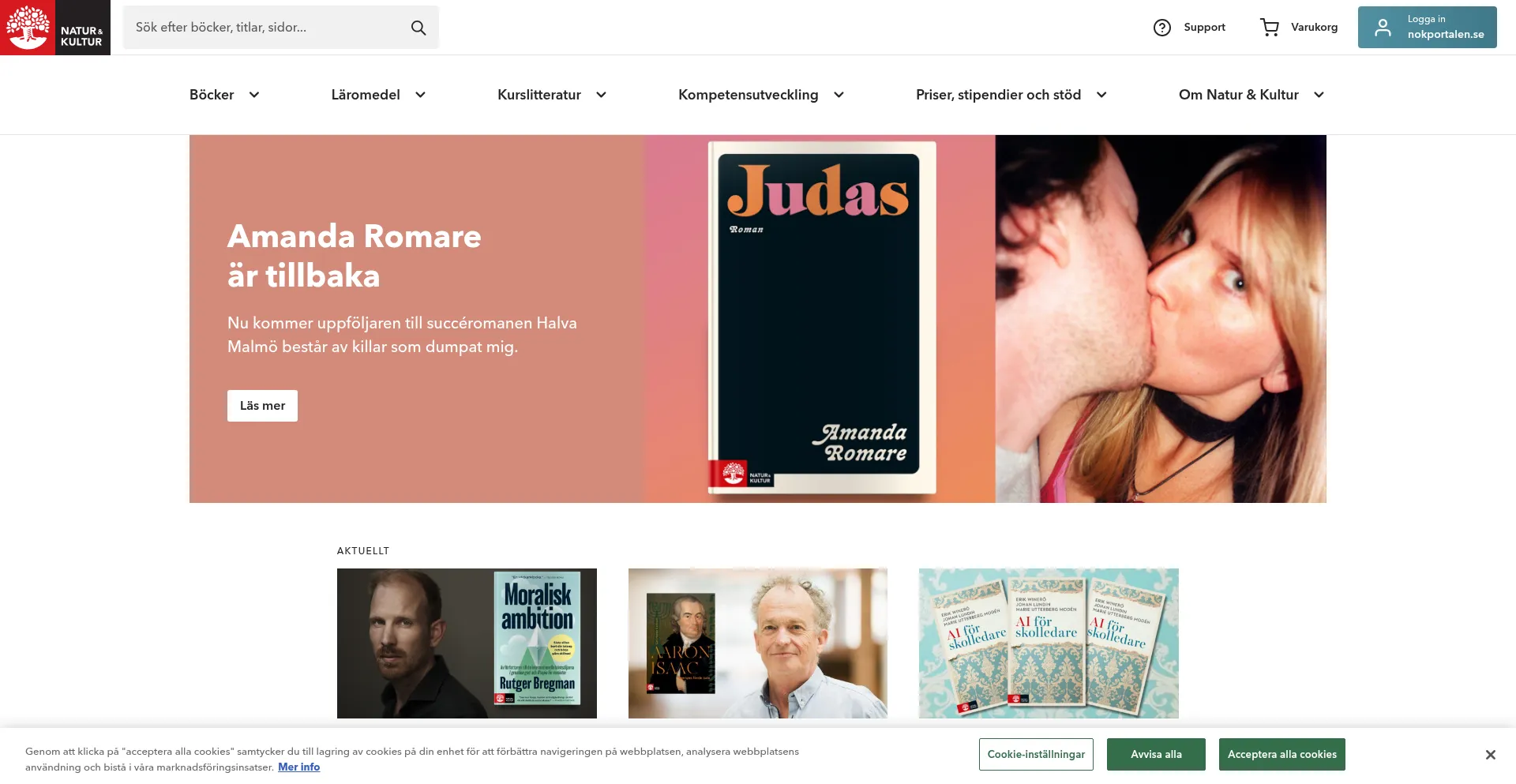1516x784 pixels.
Task: Click Logga in nokportalen.se button
Action: coord(1427,28)
